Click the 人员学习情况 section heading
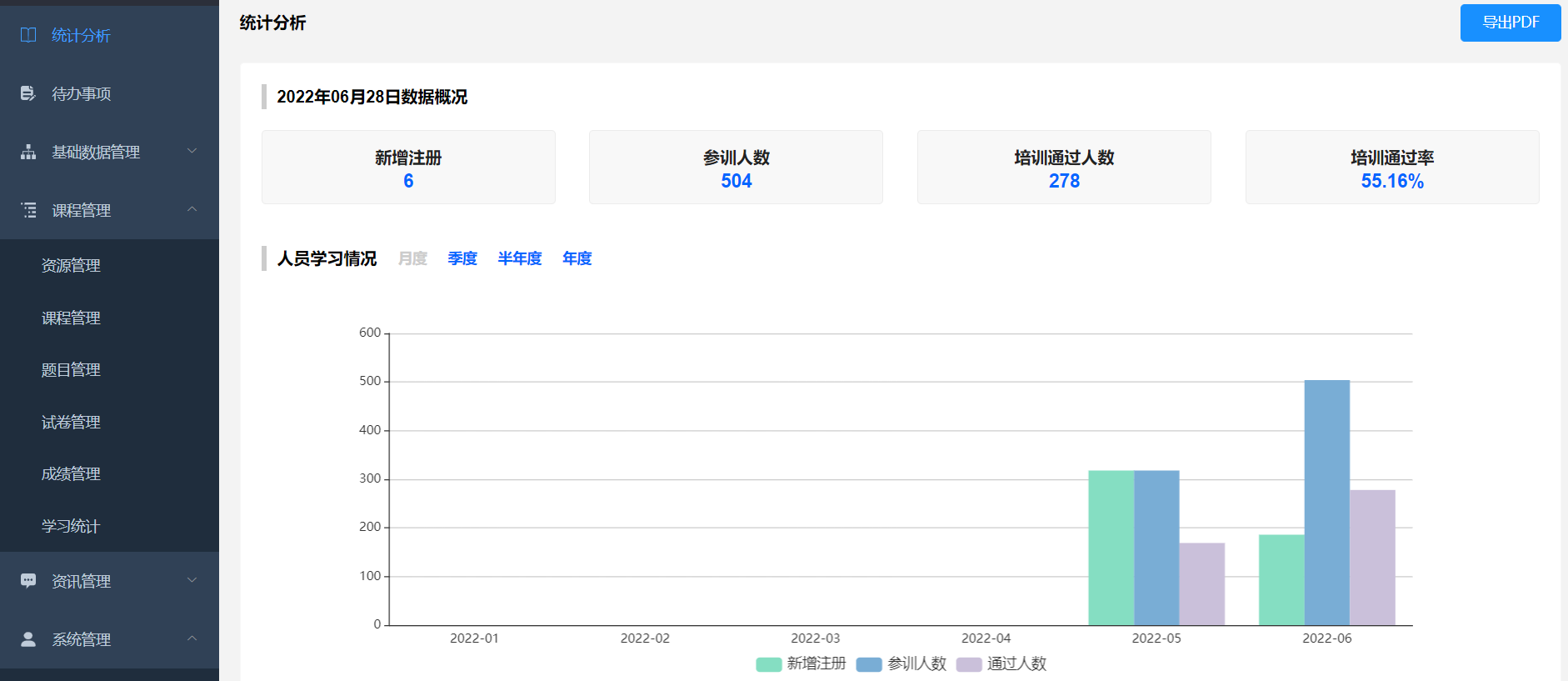Viewport: 1568px width, 681px height. click(x=327, y=258)
